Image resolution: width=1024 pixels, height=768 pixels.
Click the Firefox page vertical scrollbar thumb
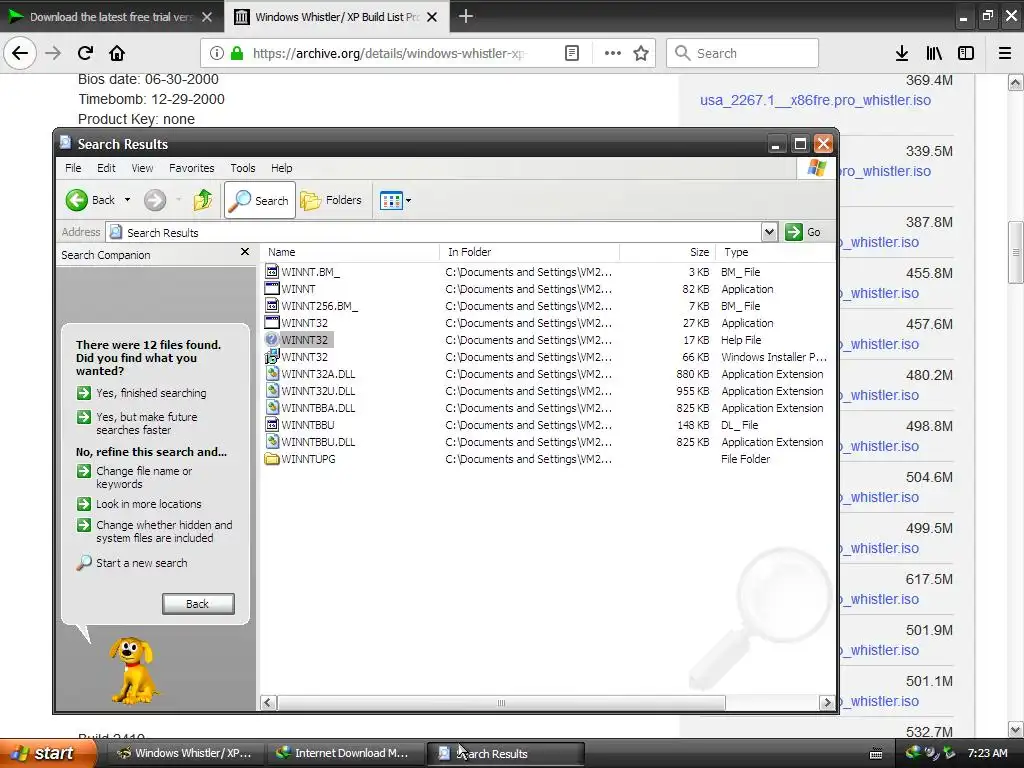point(1015,253)
